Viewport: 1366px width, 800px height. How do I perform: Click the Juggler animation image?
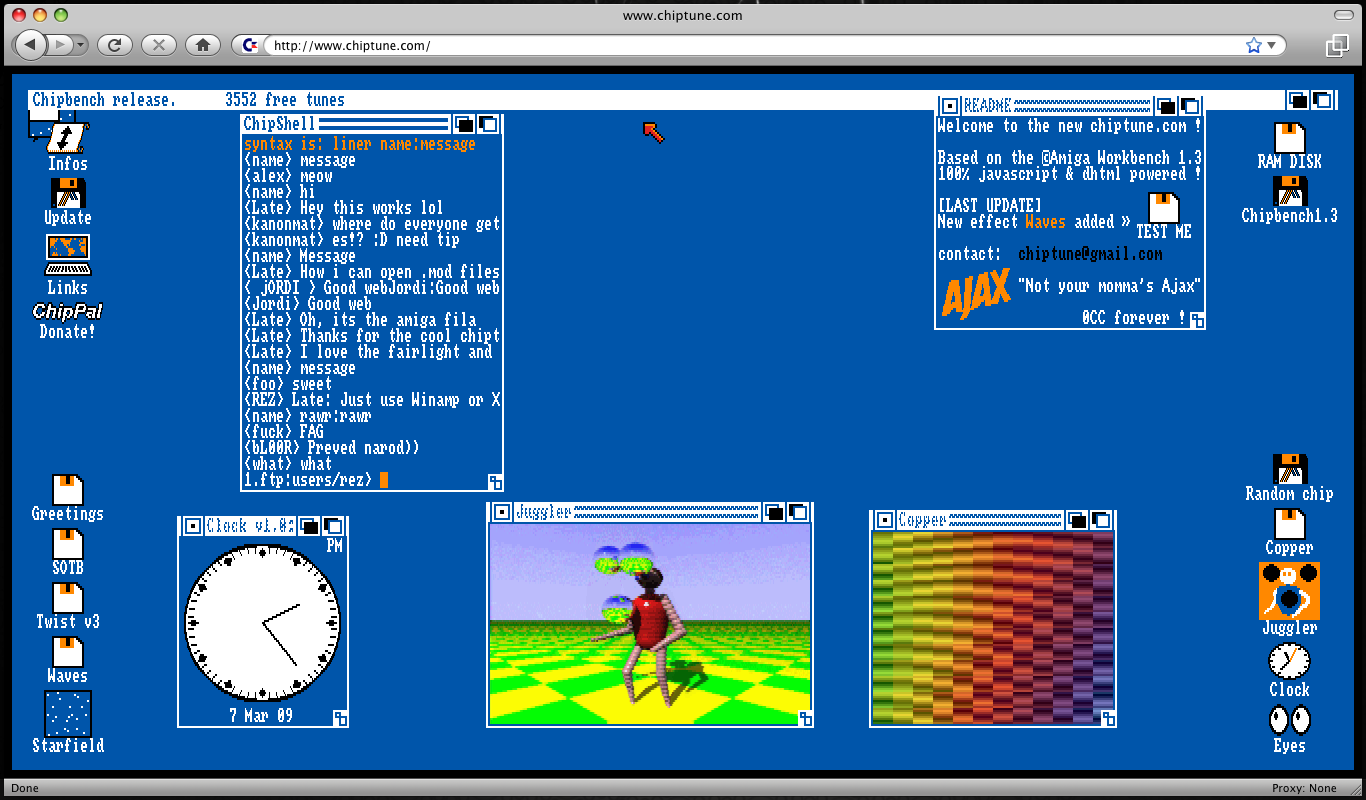[x=650, y=623]
